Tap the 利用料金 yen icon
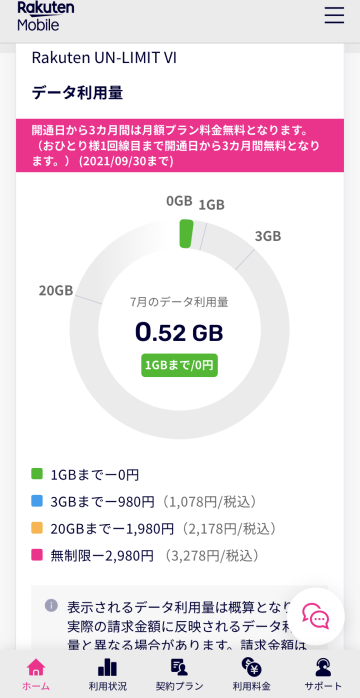This screenshot has height=698, width=360. (x=251, y=667)
